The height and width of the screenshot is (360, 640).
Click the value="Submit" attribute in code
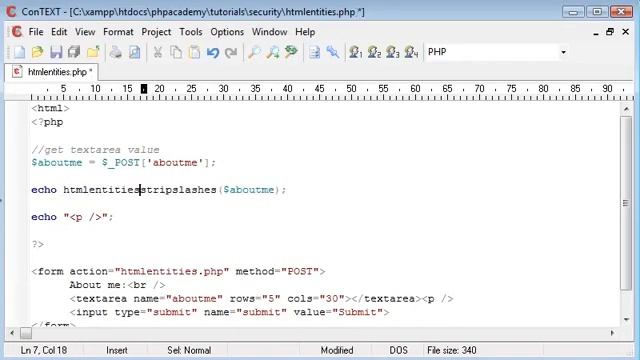coord(338,312)
